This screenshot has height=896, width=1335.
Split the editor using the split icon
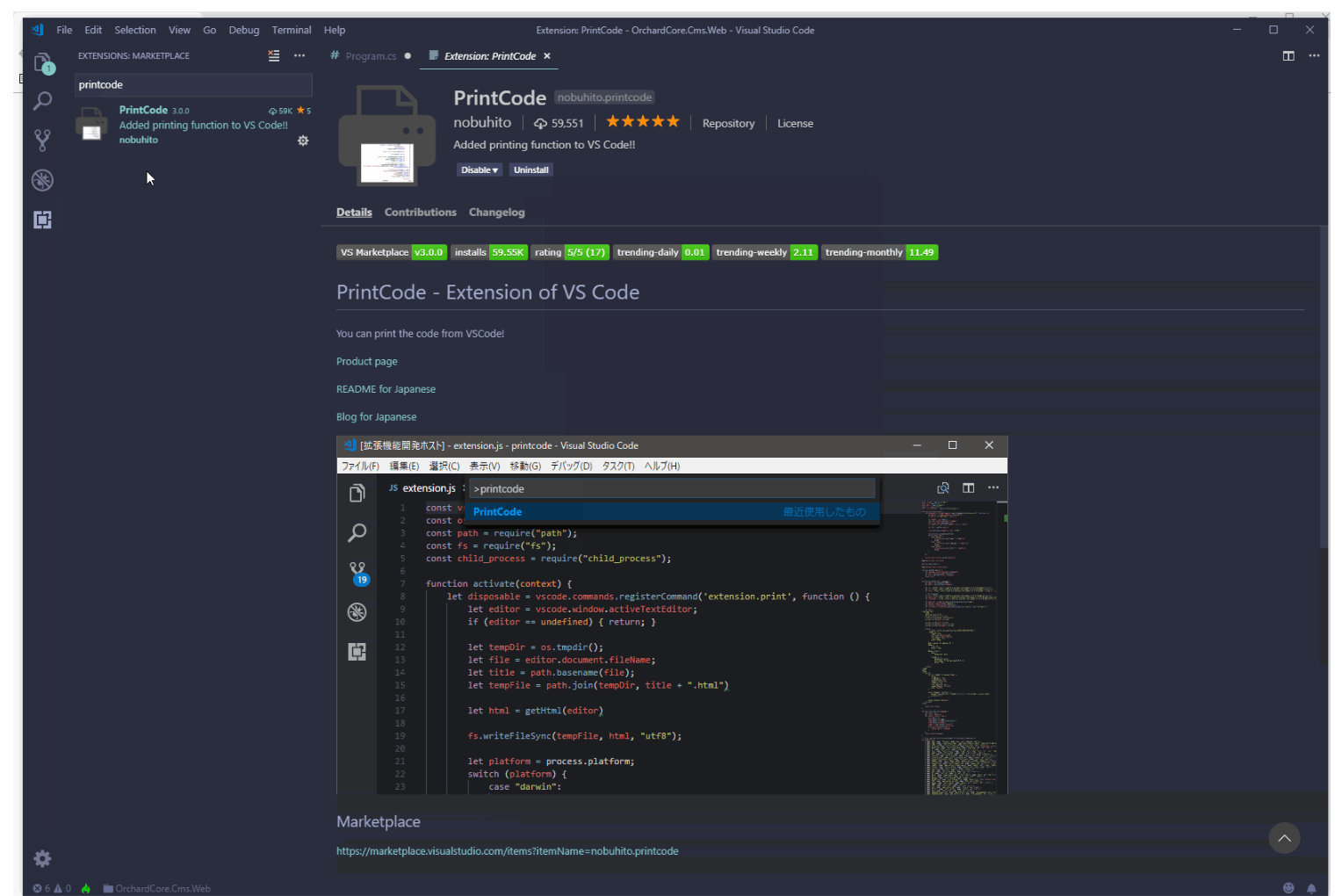pos(1288,55)
